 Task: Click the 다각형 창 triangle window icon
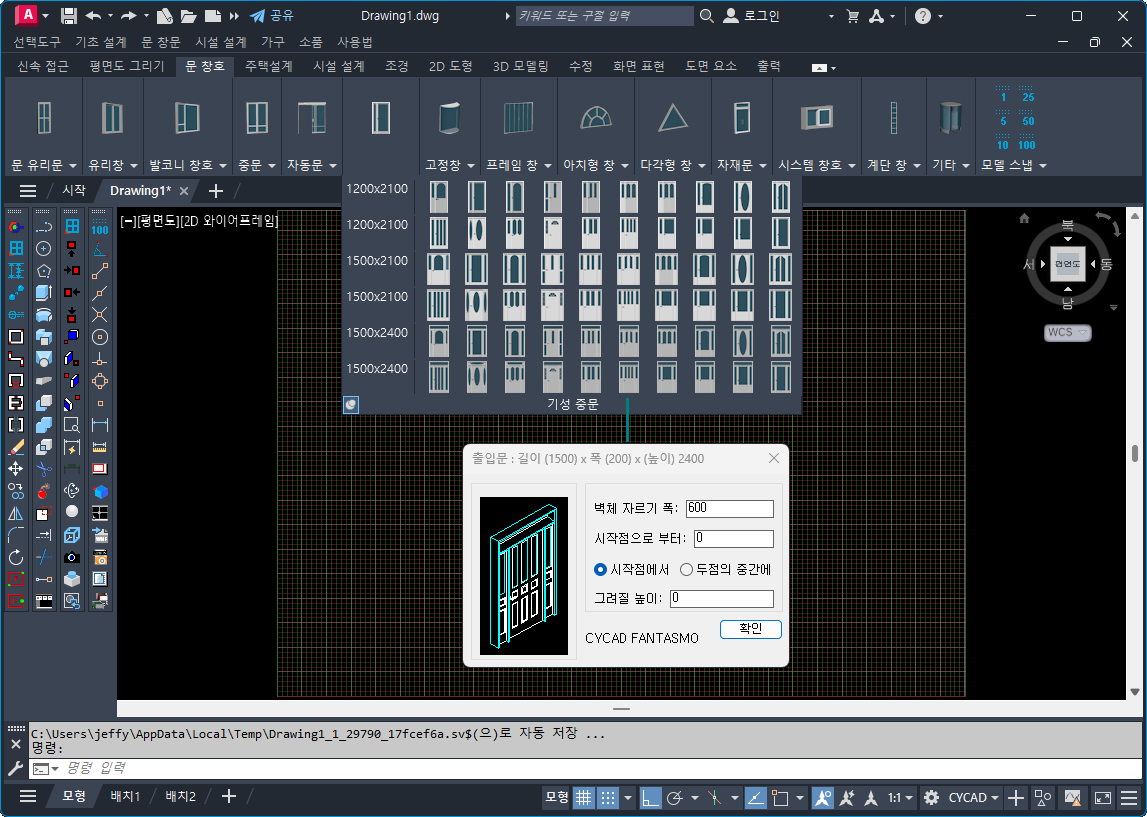(x=673, y=117)
